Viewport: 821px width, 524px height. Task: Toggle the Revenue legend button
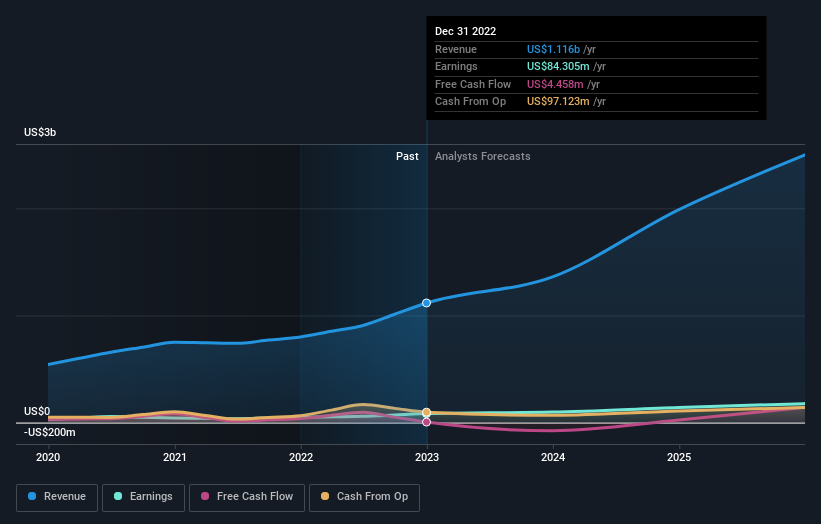[57, 497]
